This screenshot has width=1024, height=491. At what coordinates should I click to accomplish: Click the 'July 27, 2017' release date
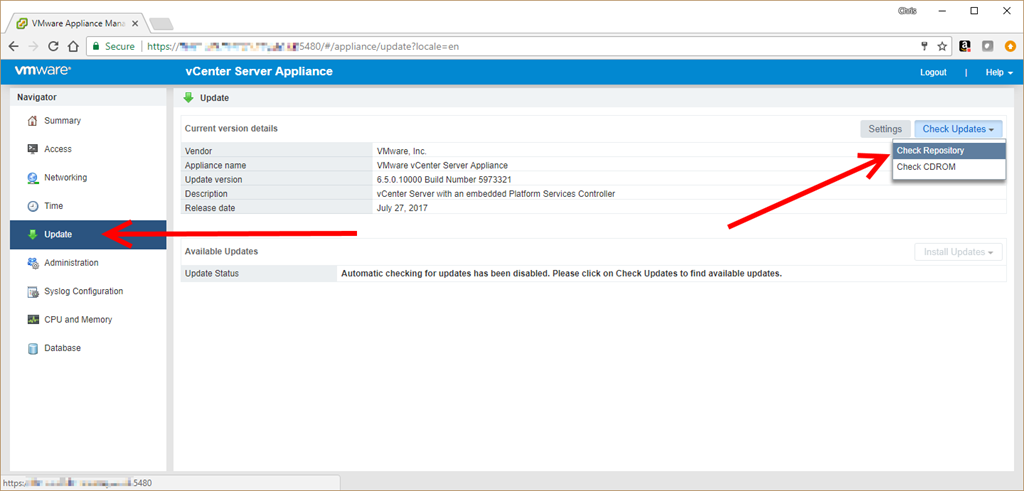(x=402, y=208)
